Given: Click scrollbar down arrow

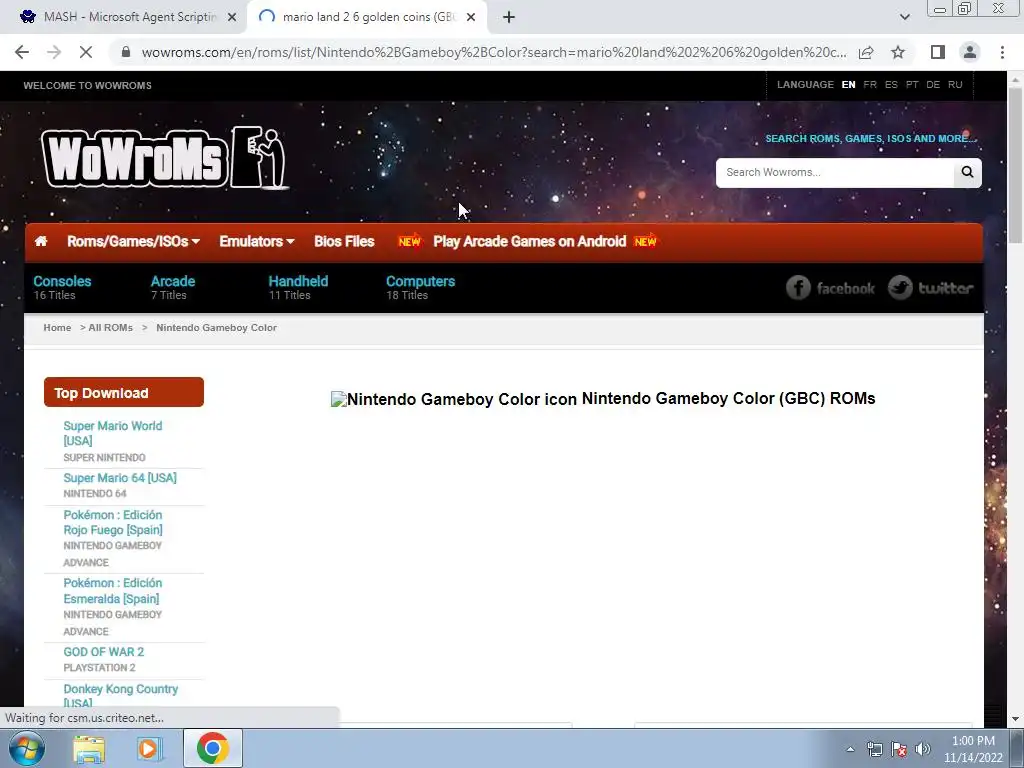Looking at the screenshot, I should (1016, 719).
